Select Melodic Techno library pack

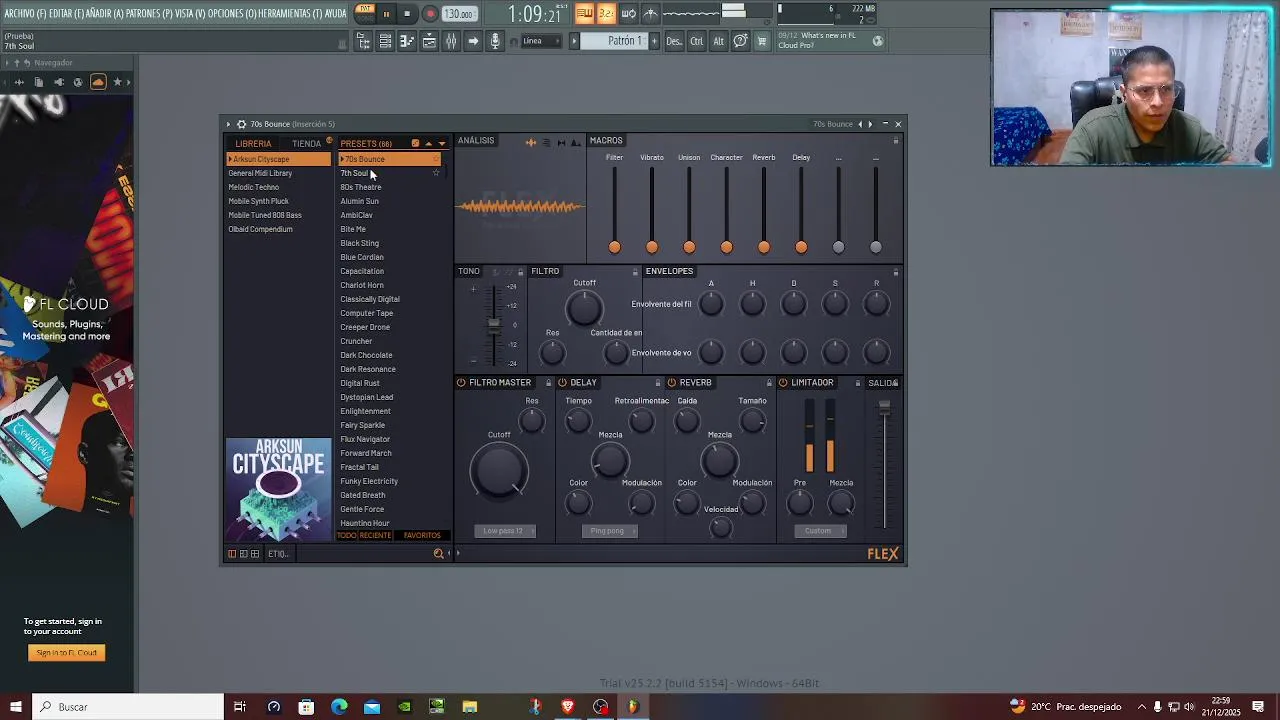point(254,187)
